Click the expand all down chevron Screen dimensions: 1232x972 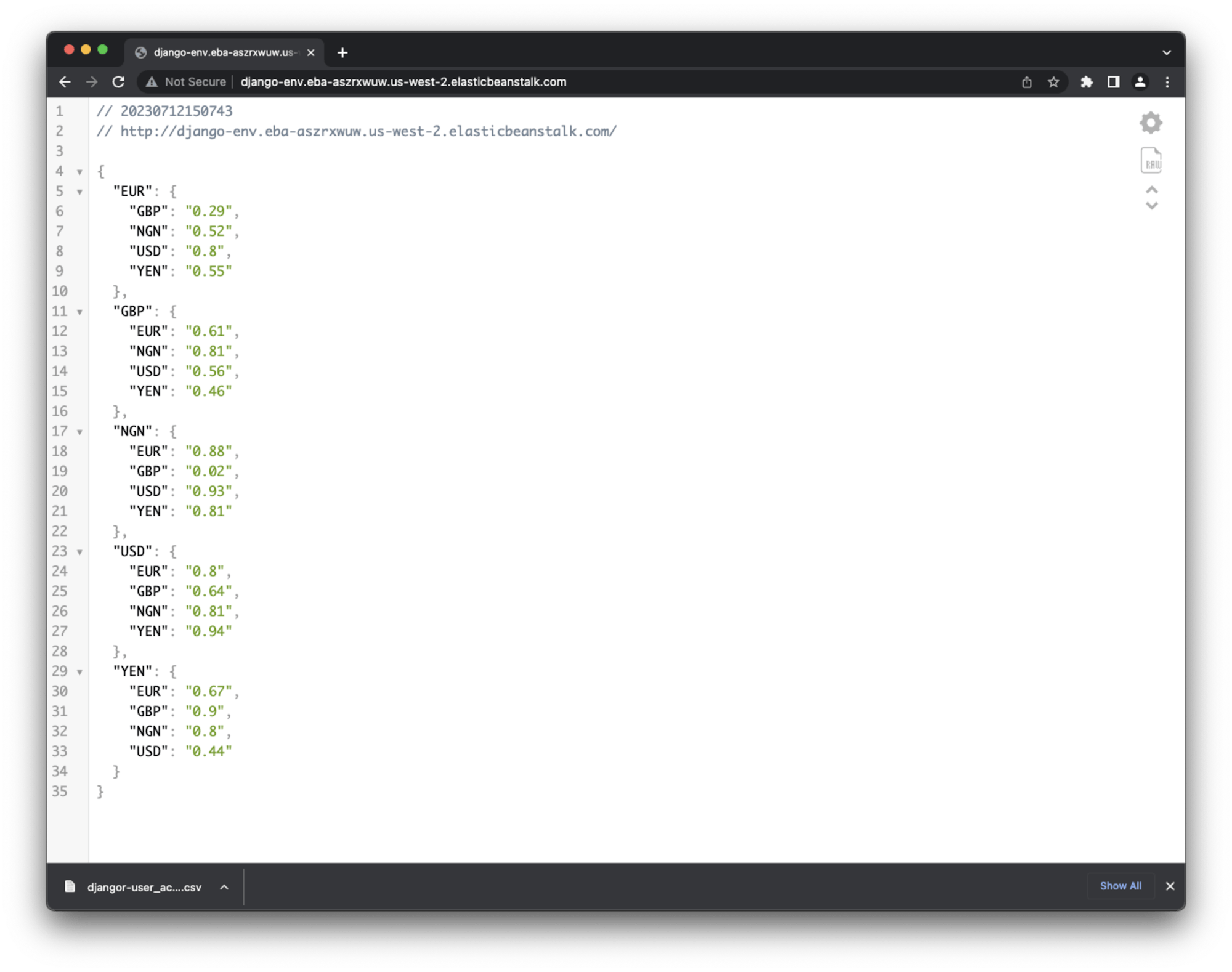point(1151,206)
